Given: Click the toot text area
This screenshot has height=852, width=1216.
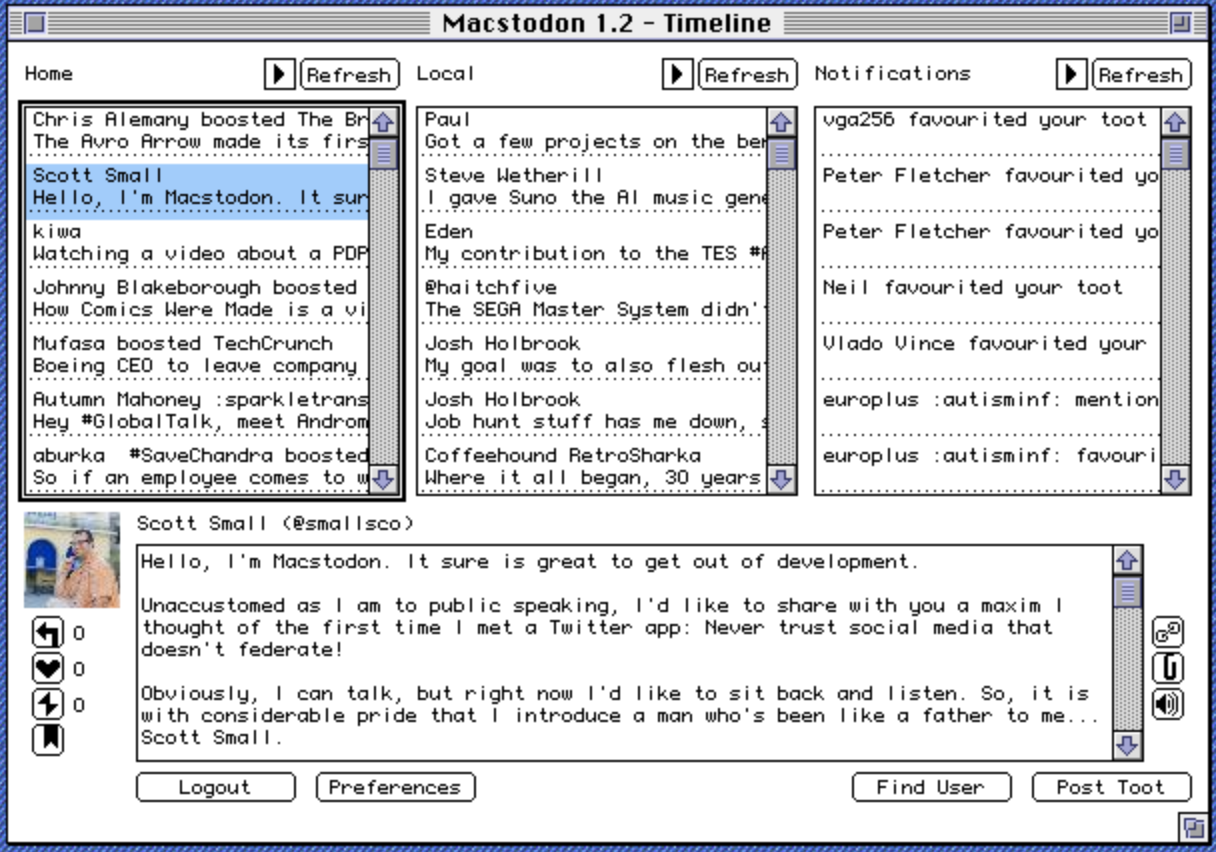Looking at the screenshot, I should 625,653.
